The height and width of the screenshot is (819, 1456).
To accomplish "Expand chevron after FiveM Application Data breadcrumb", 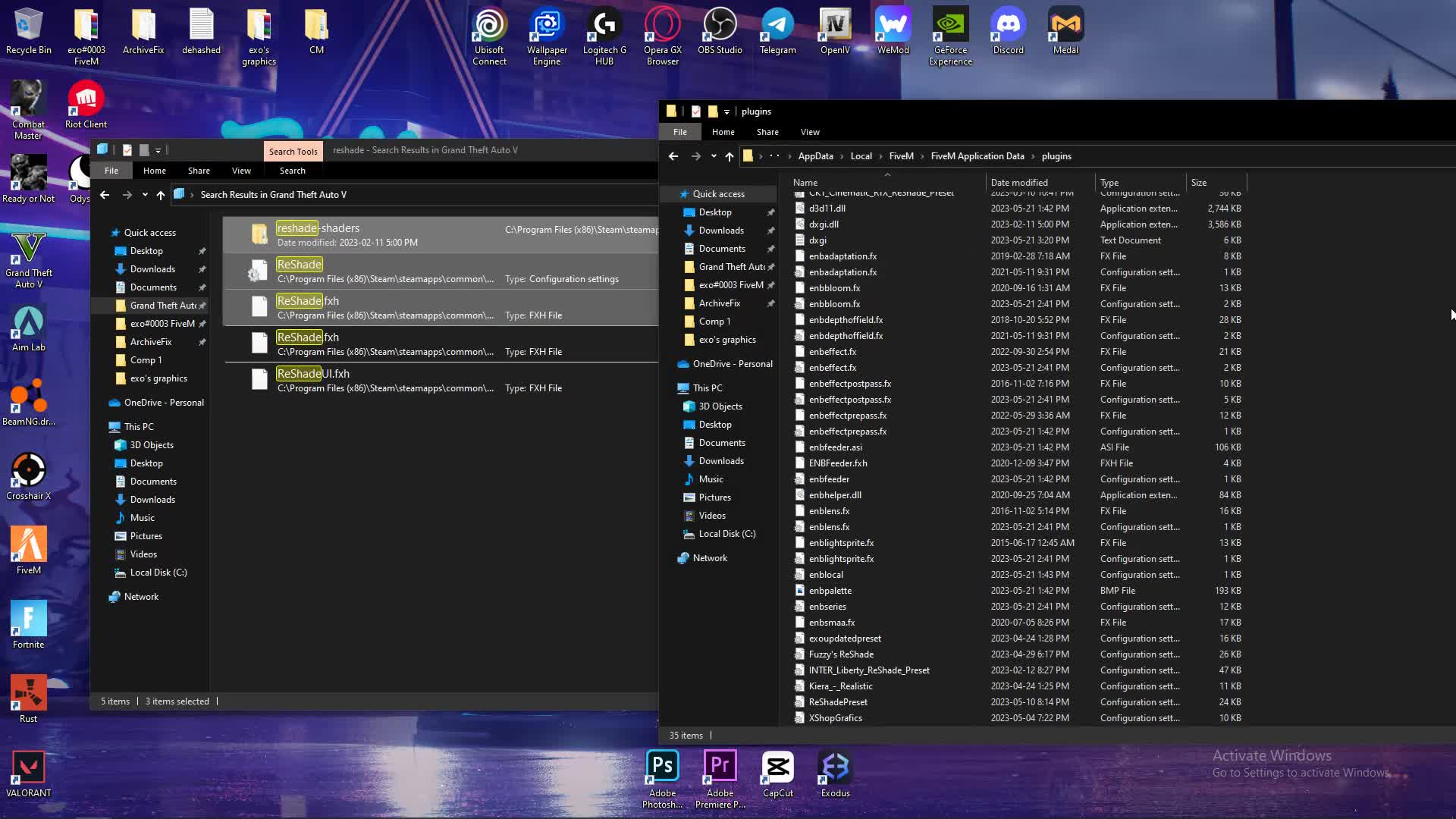I will (x=1033, y=156).
